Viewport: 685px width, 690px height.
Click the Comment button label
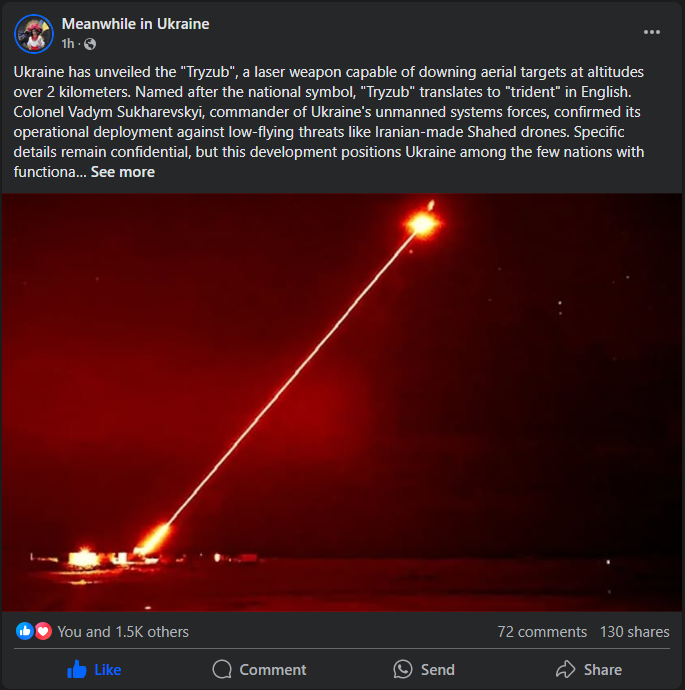pos(273,670)
